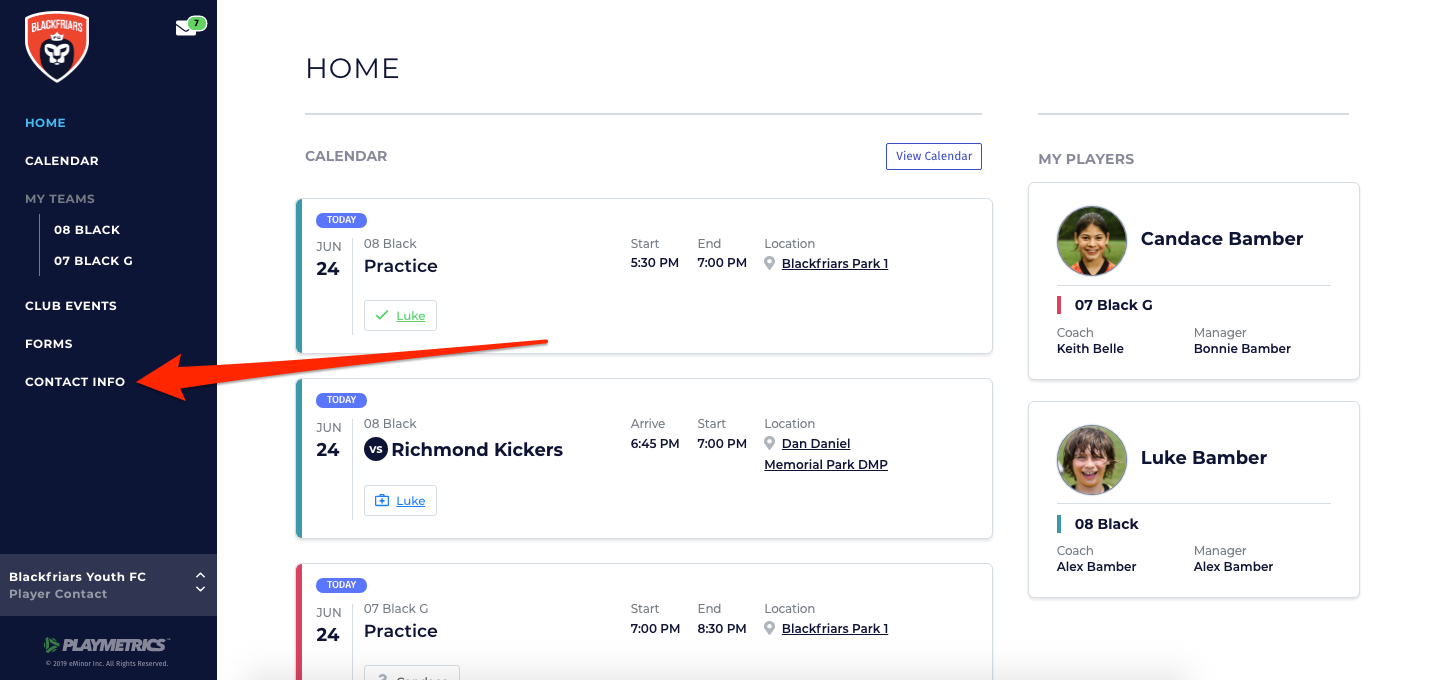Click the injury kit icon beside Luke
Image resolution: width=1436 pixels, height=680 pixels.
point(381,501)
